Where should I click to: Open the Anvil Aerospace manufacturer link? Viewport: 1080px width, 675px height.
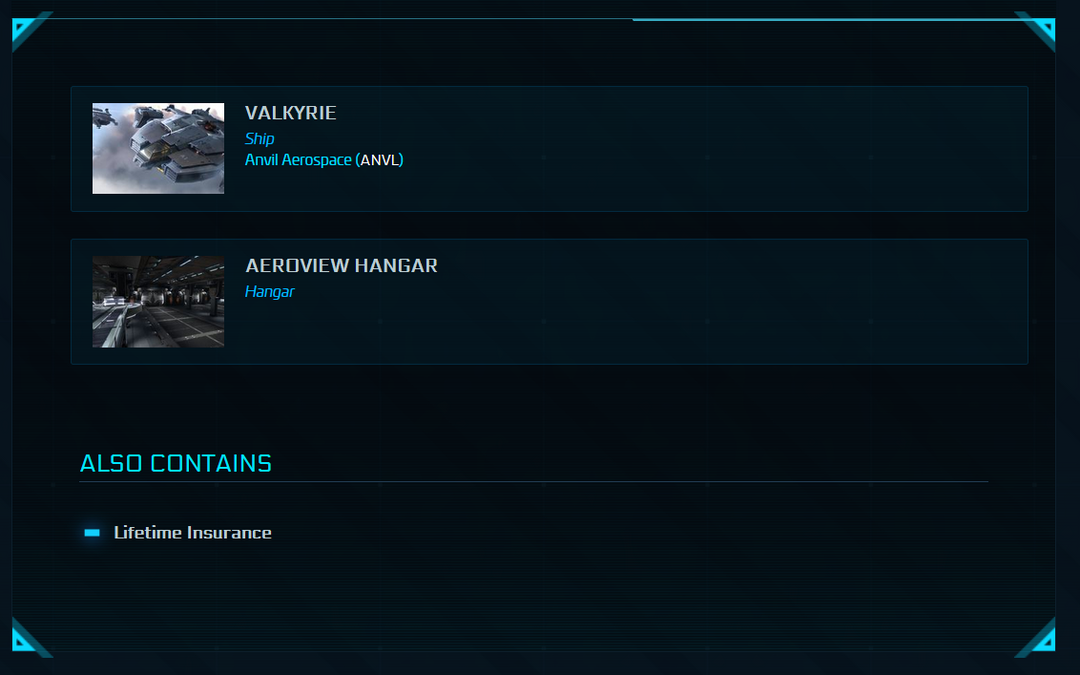click(x=298, y=160)
